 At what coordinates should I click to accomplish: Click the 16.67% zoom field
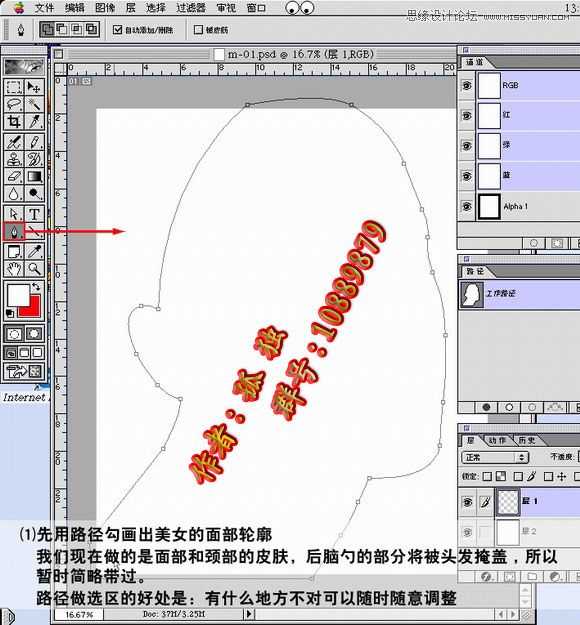(x=79, y=614)
